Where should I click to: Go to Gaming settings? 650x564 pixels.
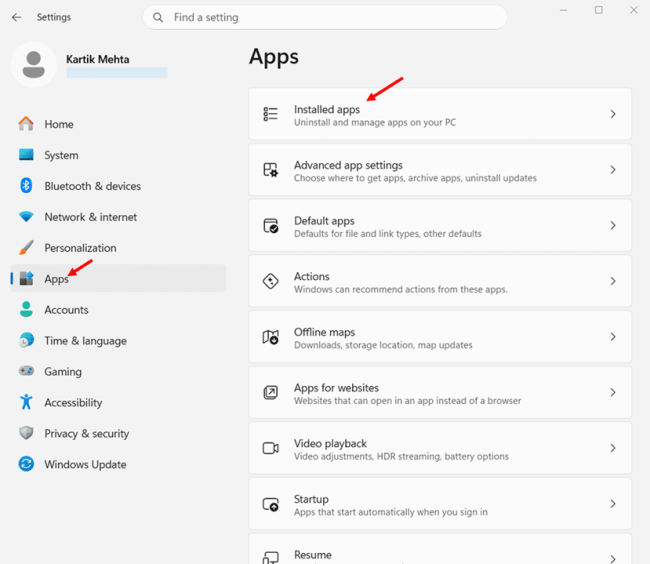tap(119, 371)
